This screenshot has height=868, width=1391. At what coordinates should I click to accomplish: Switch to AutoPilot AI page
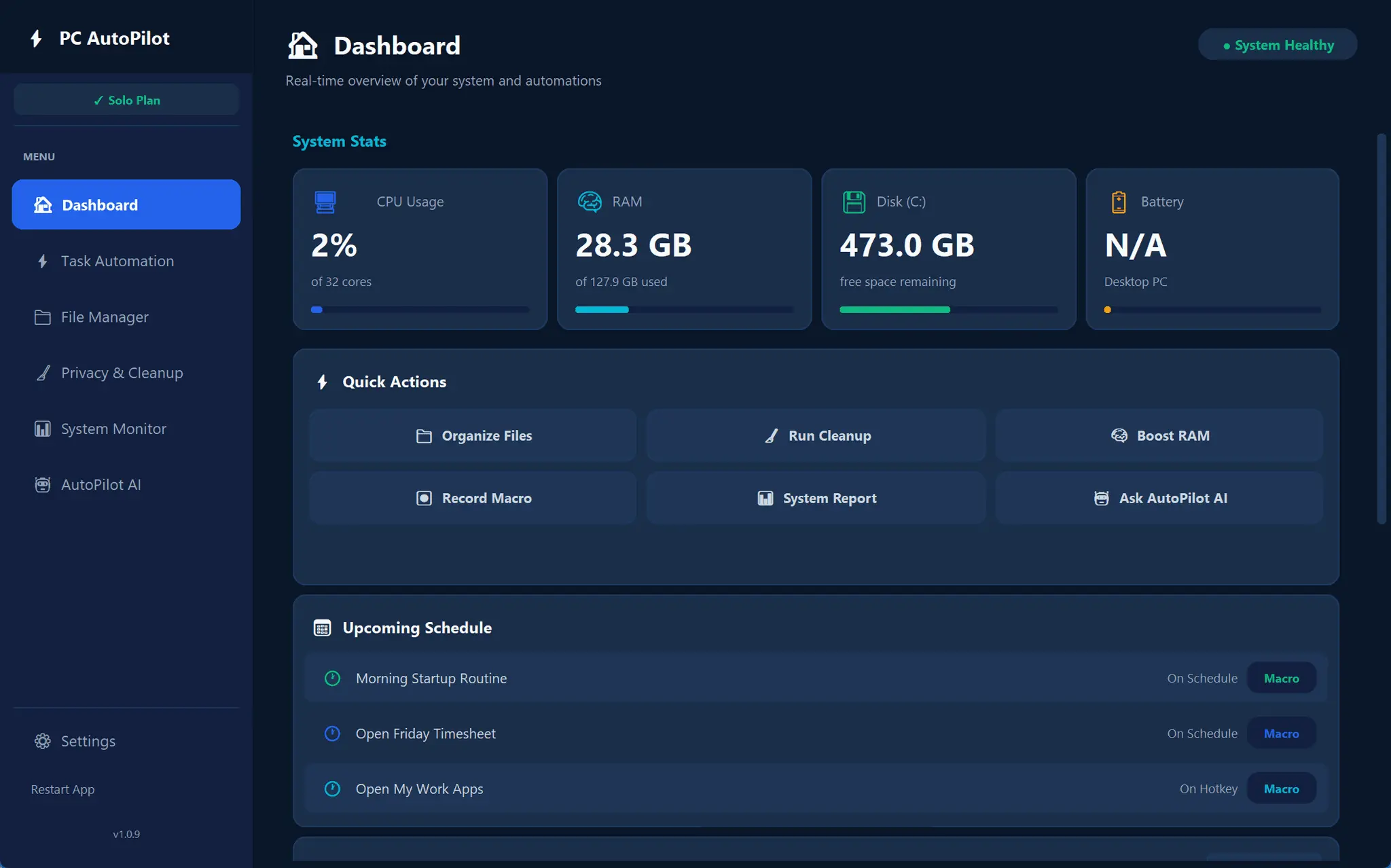click(126, 484)
